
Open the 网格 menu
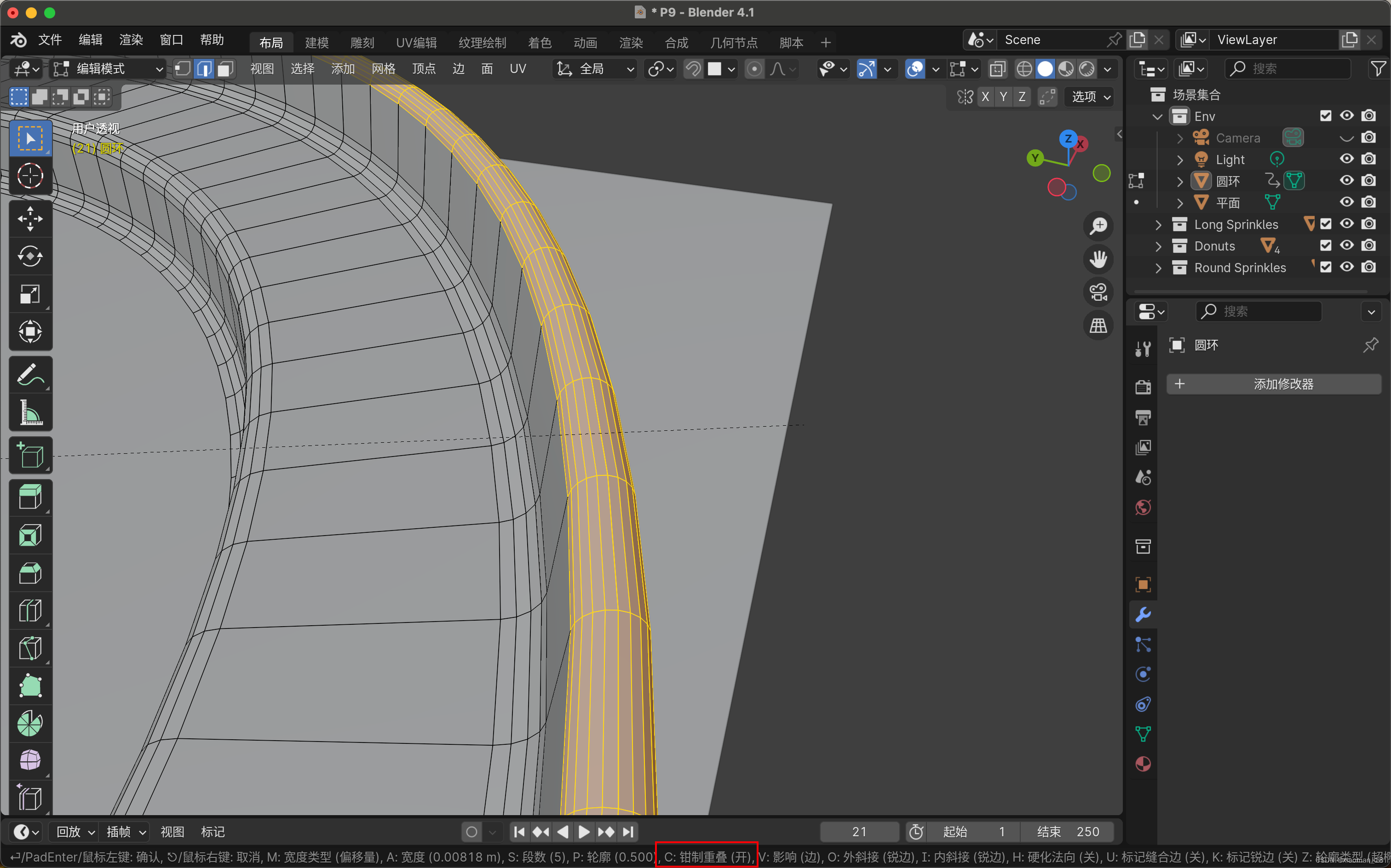click(383, 69)
